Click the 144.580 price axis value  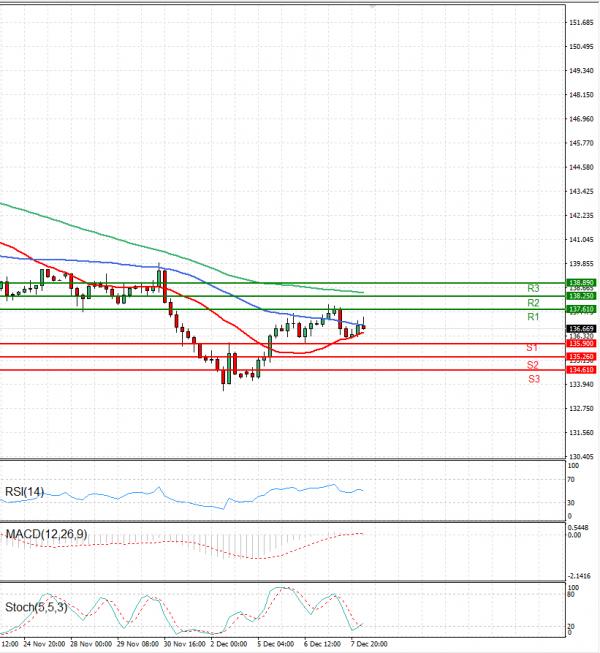click(581, 167)
